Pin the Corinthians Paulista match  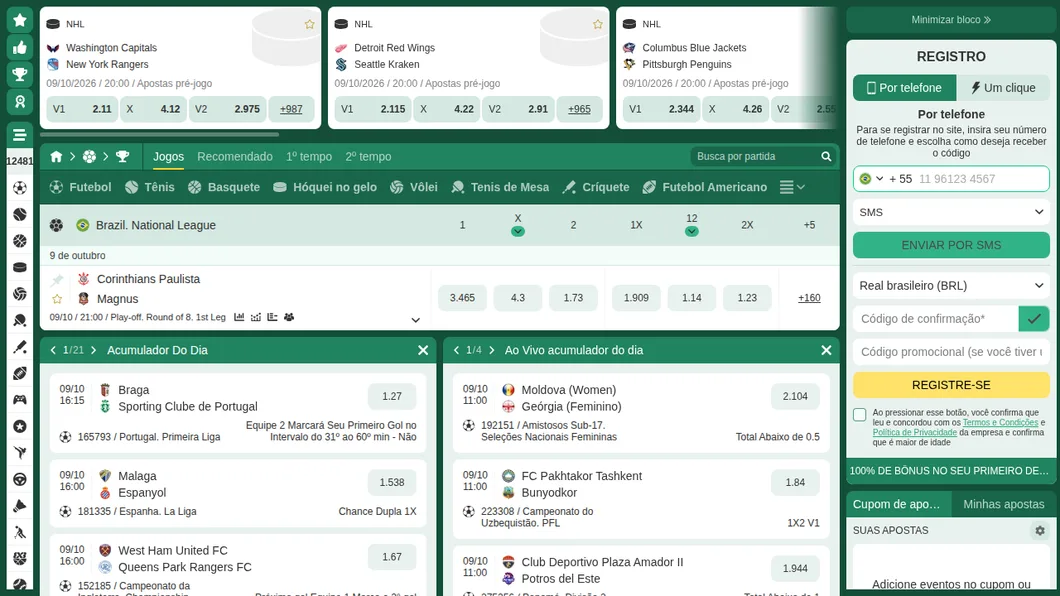tap(57, 279)
